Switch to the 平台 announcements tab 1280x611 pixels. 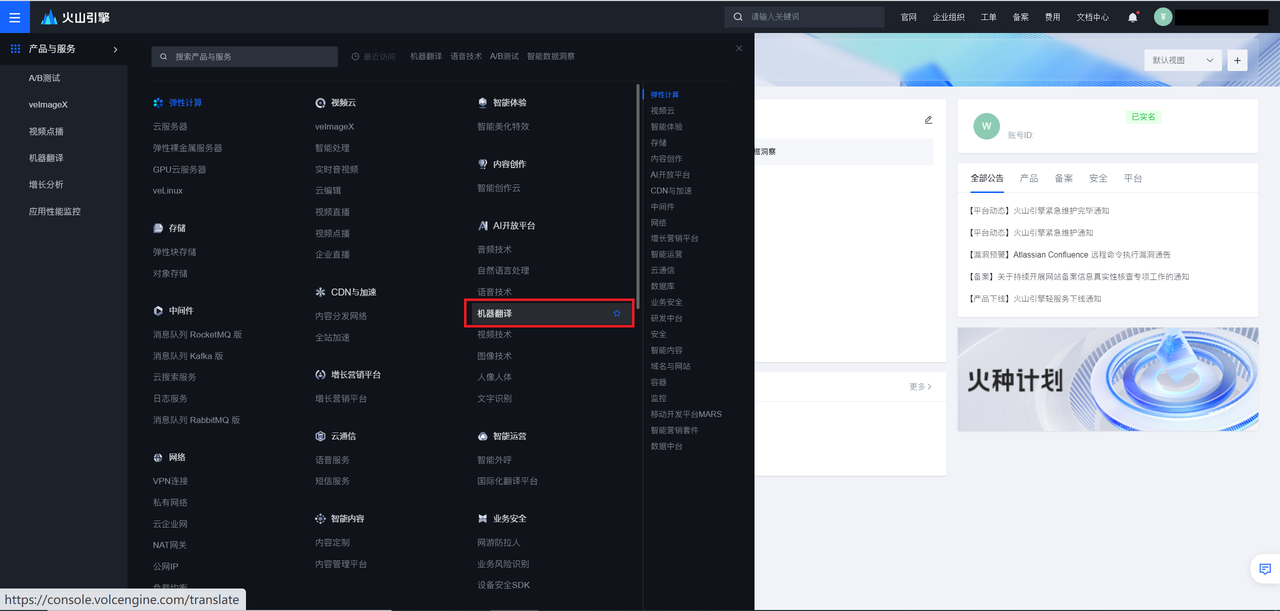coord(1133,178)
